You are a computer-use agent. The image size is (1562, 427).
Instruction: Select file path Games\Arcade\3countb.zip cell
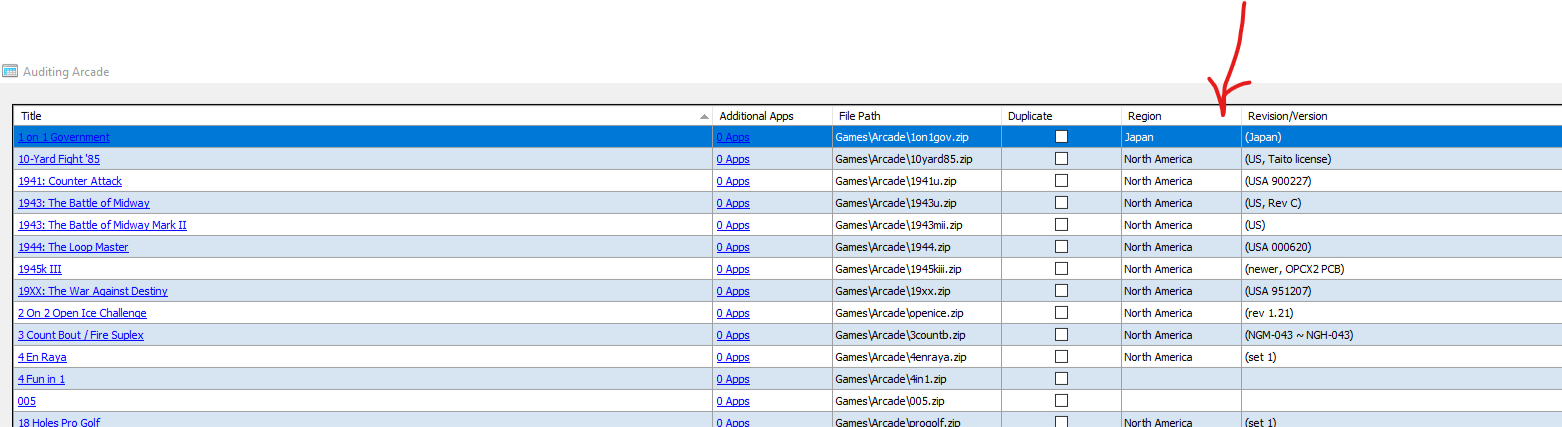917,335
